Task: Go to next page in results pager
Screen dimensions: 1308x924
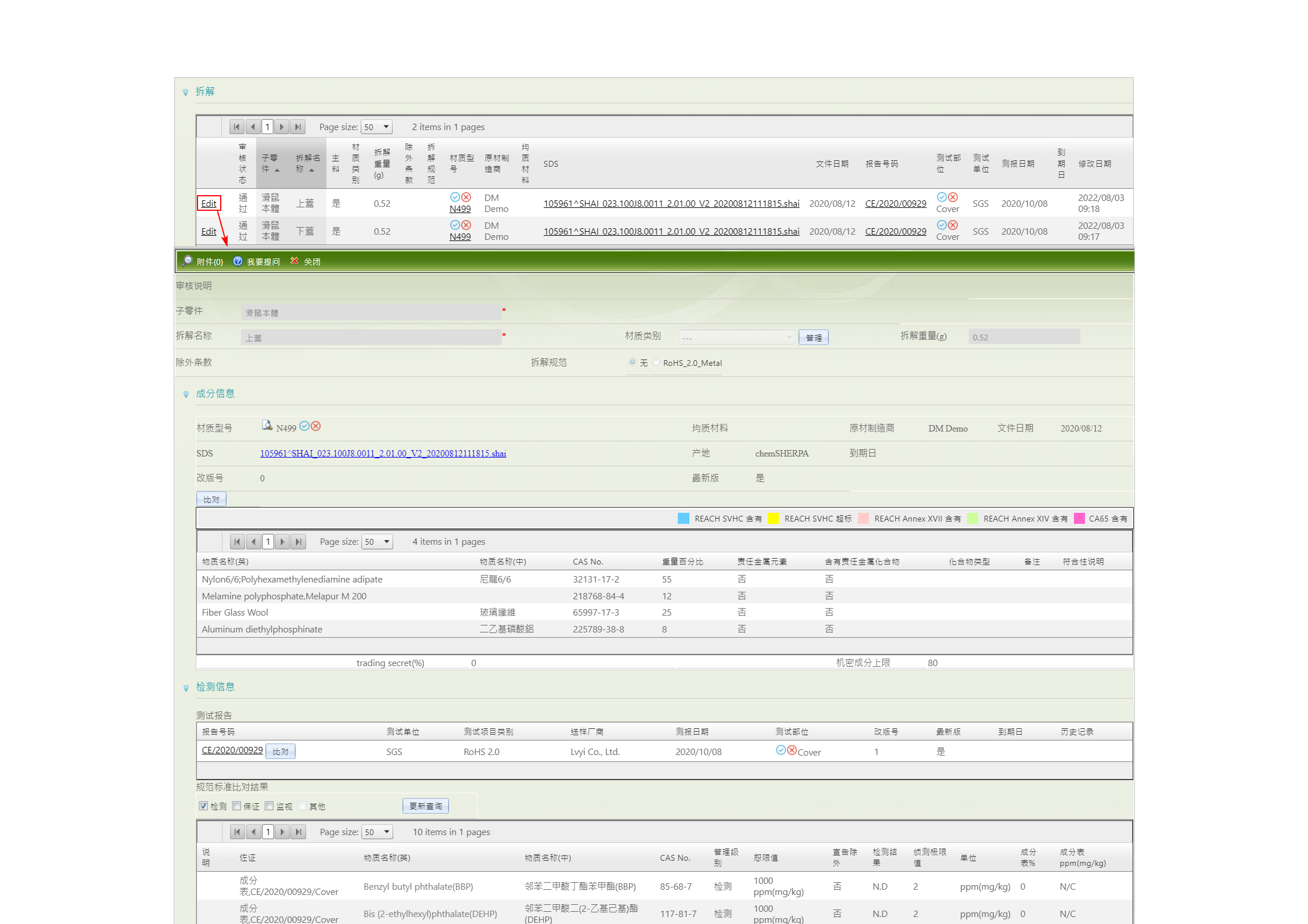Action: [x=282, y=832]
